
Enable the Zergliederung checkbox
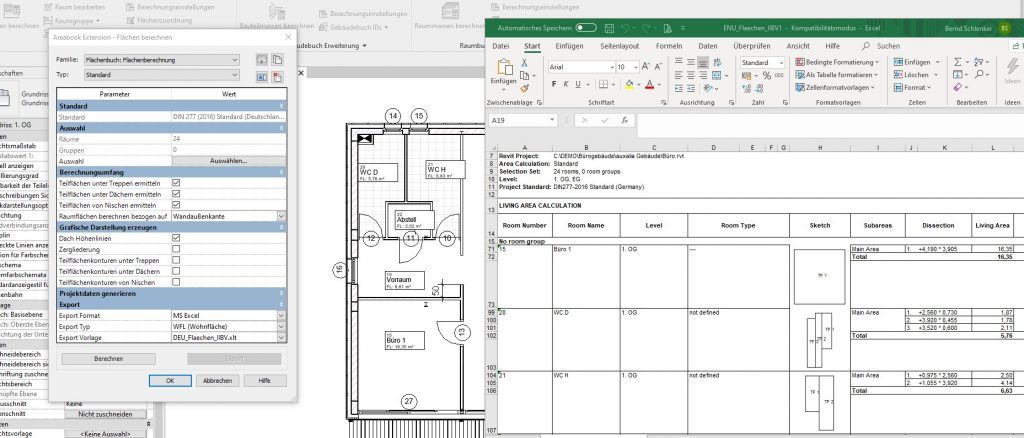176,248
